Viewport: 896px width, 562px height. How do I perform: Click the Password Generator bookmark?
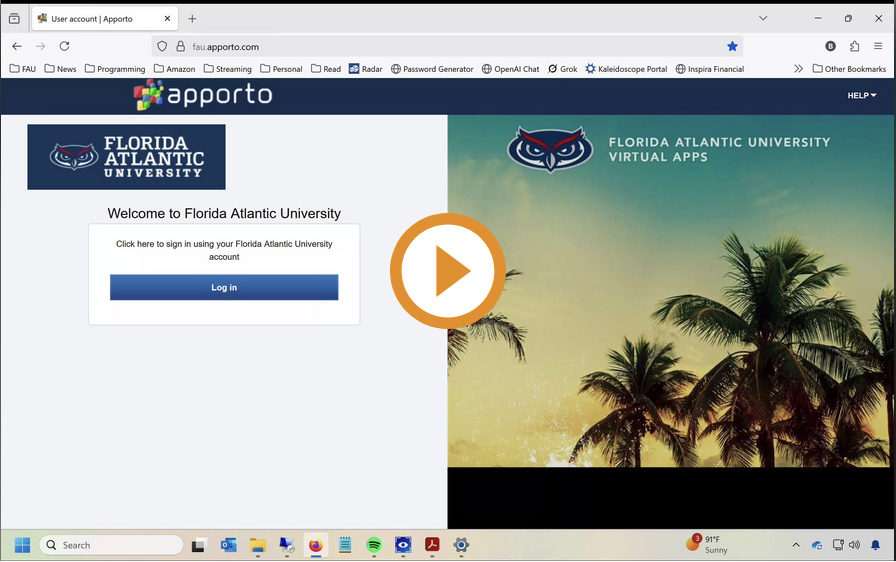pos(431,69)
